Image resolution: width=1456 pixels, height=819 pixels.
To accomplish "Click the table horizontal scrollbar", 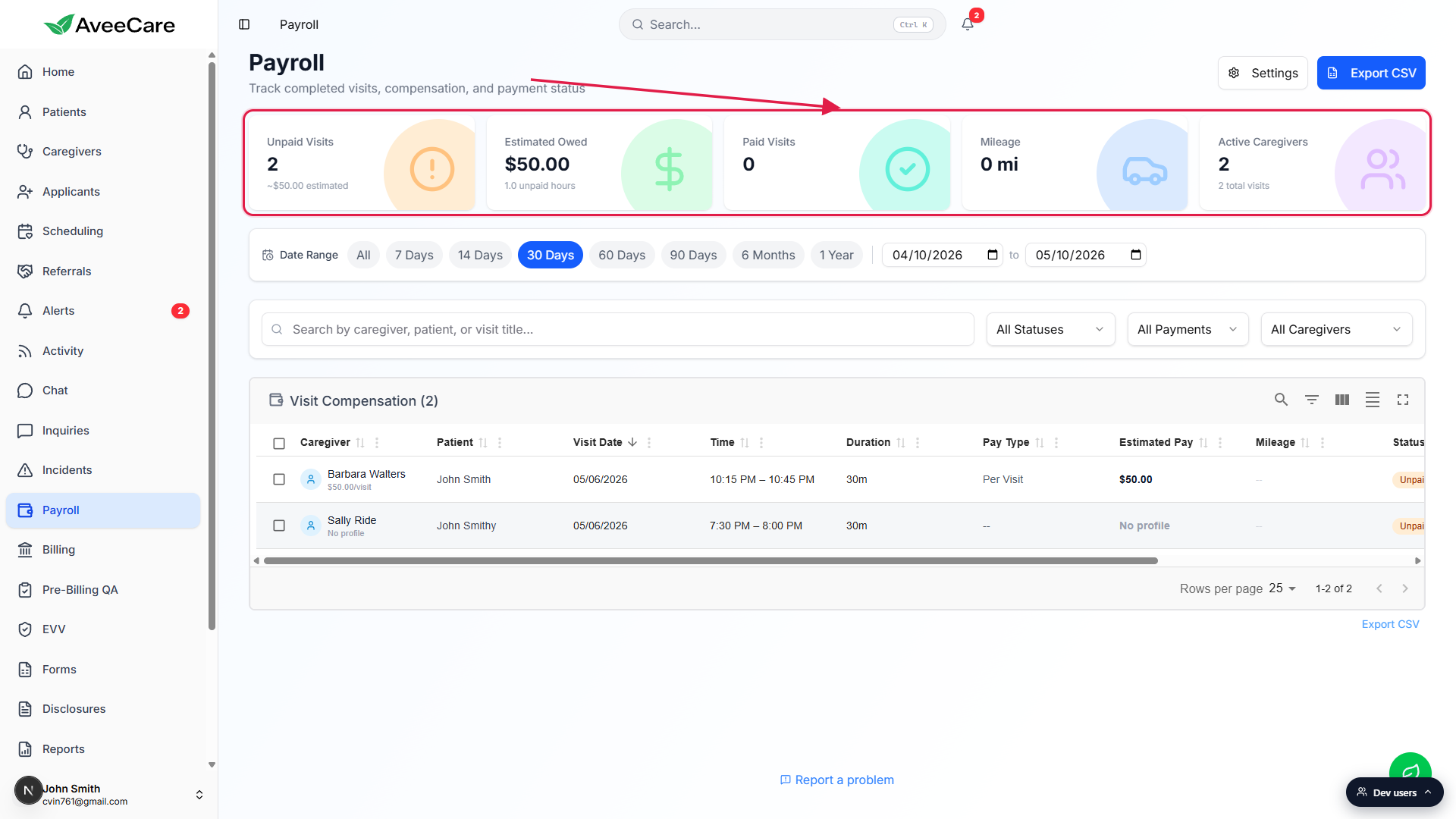I will (x=711, y=561).
